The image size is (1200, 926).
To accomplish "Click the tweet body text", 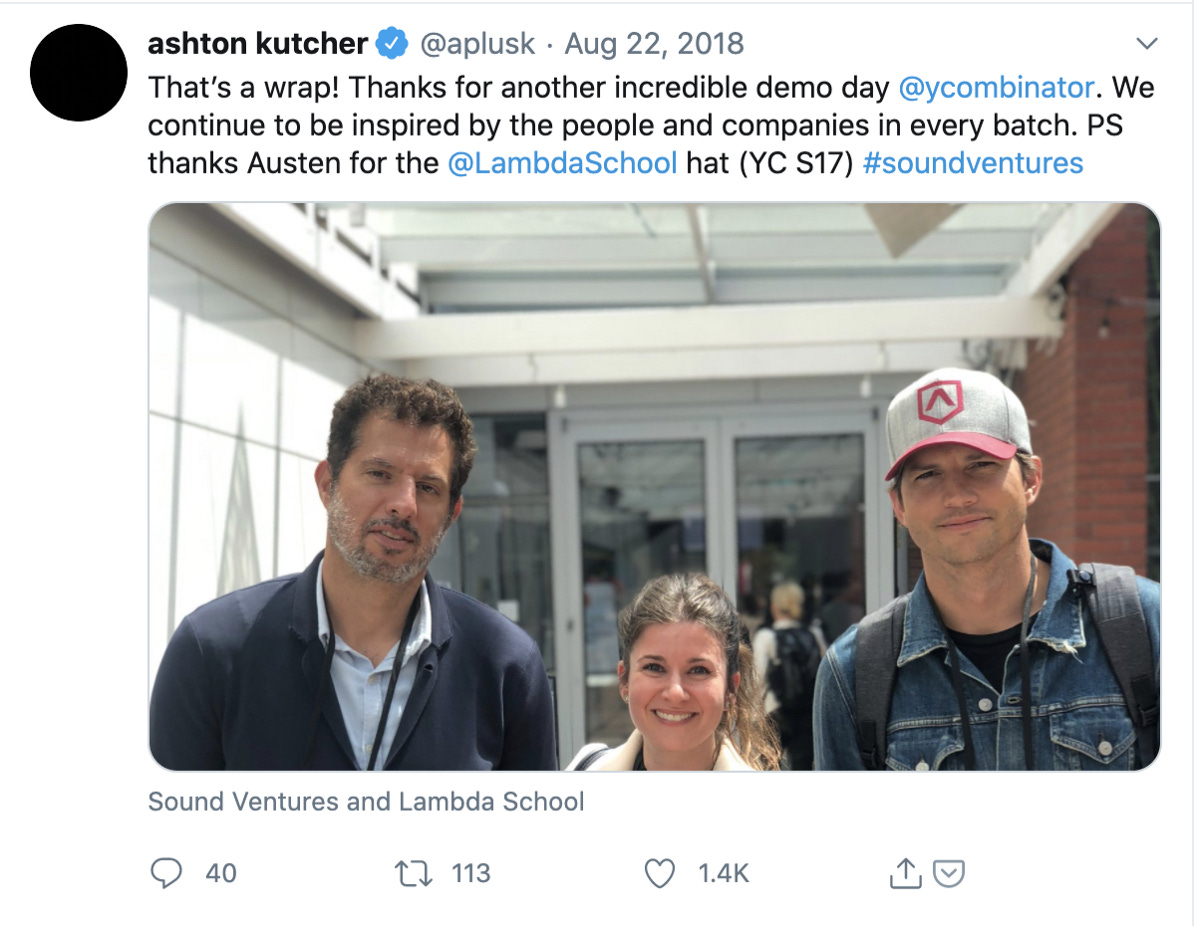I will pos(651,125).
